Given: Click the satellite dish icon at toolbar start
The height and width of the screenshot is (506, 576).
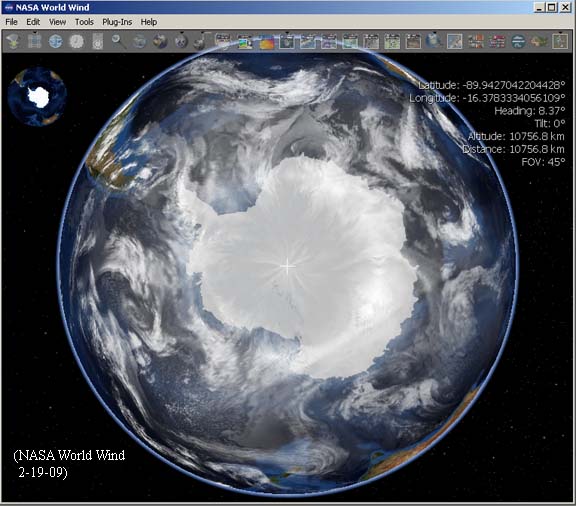Looking at the screenshot, I should point(13,42).
